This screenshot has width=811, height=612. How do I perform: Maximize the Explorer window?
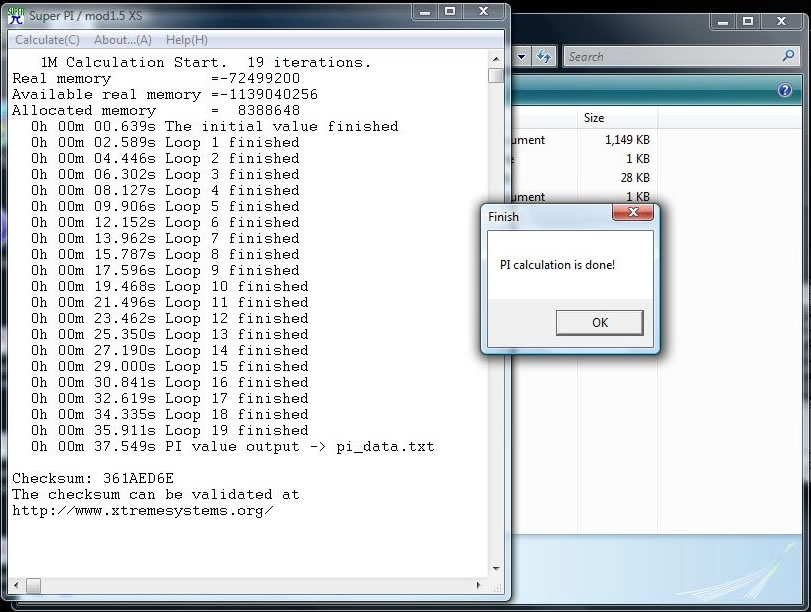click(748, 21)
